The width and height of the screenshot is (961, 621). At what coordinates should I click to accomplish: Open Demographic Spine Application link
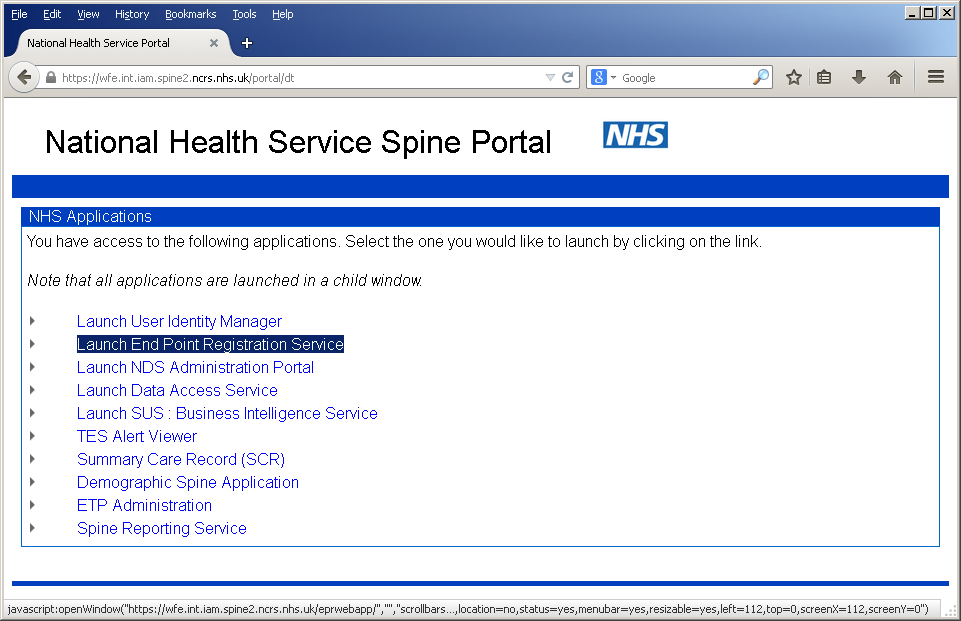point(188,482)
